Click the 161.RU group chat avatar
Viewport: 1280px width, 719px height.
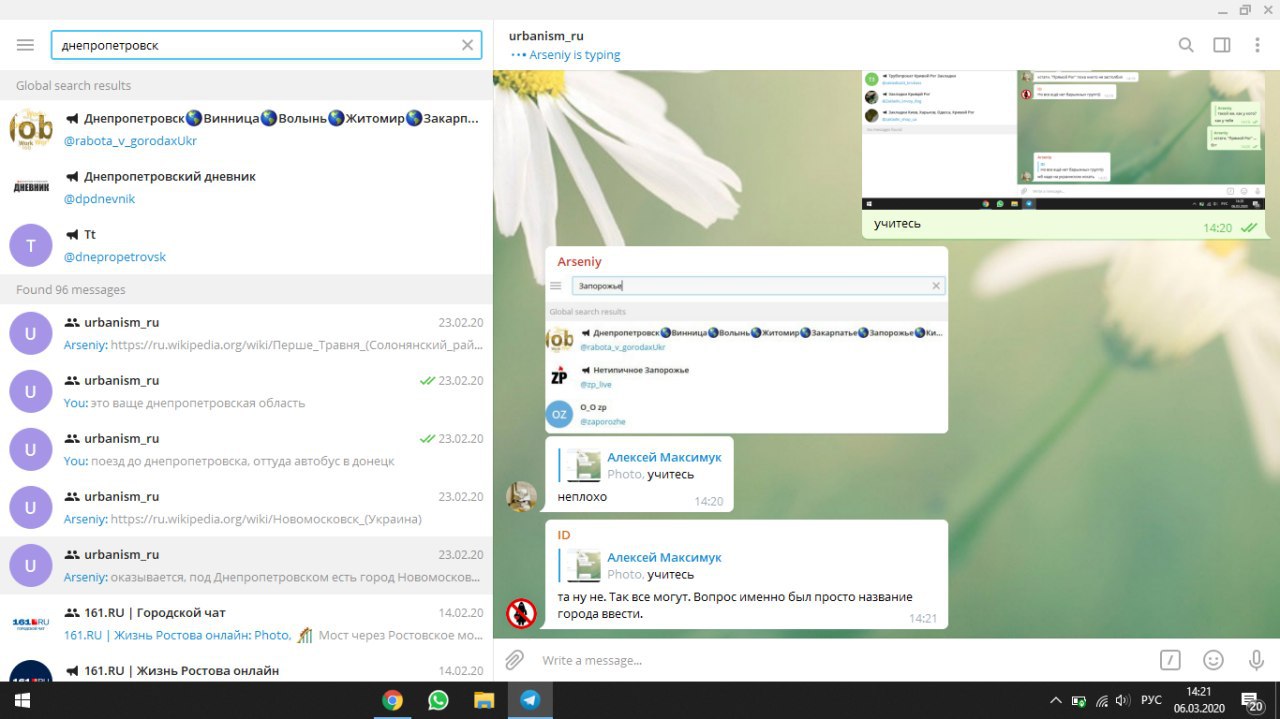click(31, 624)
